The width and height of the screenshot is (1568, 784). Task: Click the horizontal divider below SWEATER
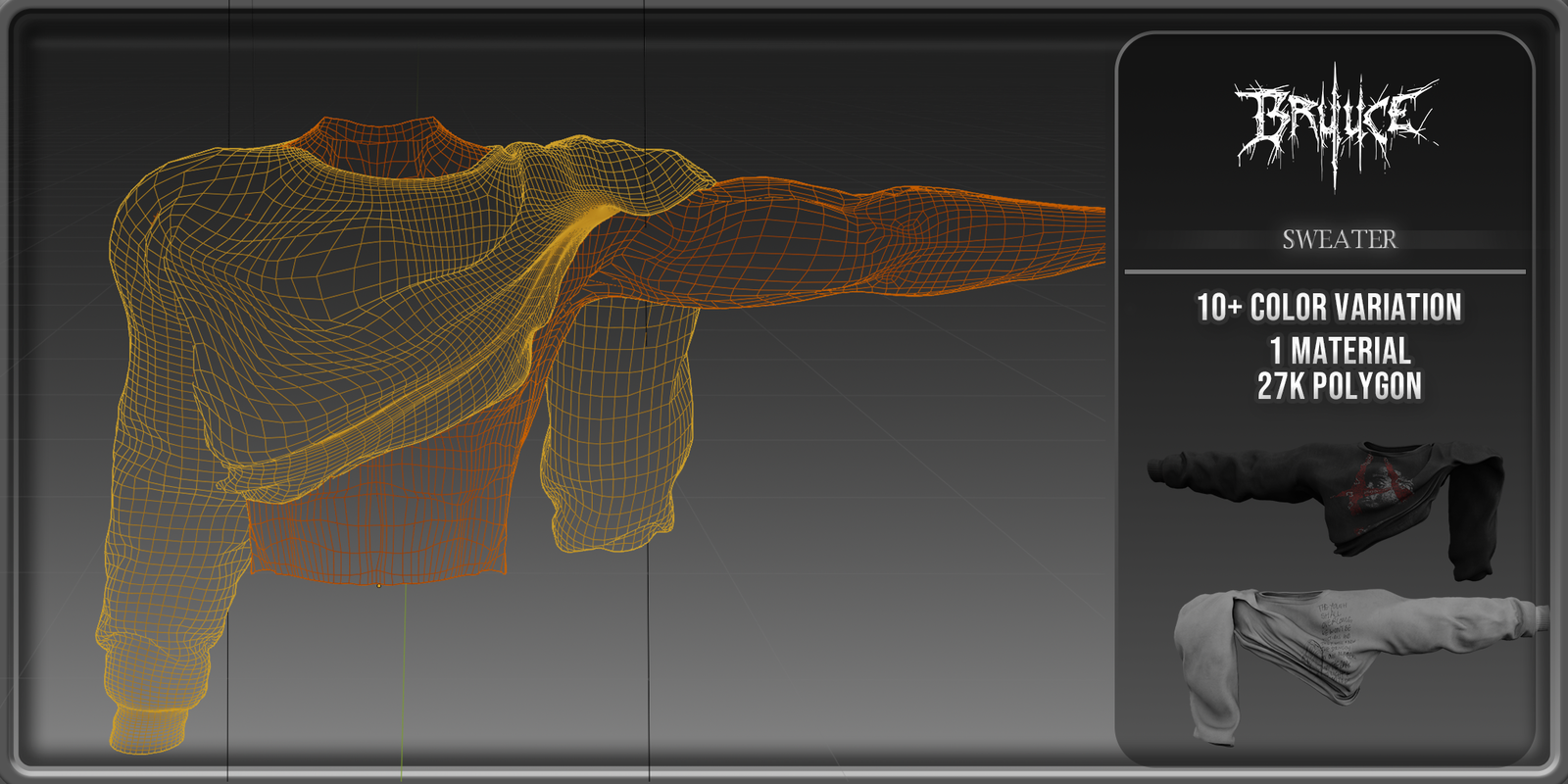click(x=1325, y=271)
